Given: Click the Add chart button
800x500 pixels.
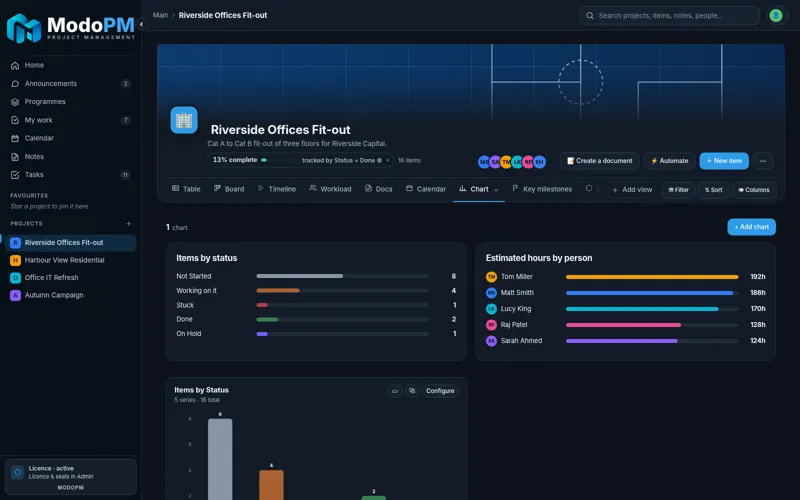Looking at the screenshot, I should pos(752,227).
